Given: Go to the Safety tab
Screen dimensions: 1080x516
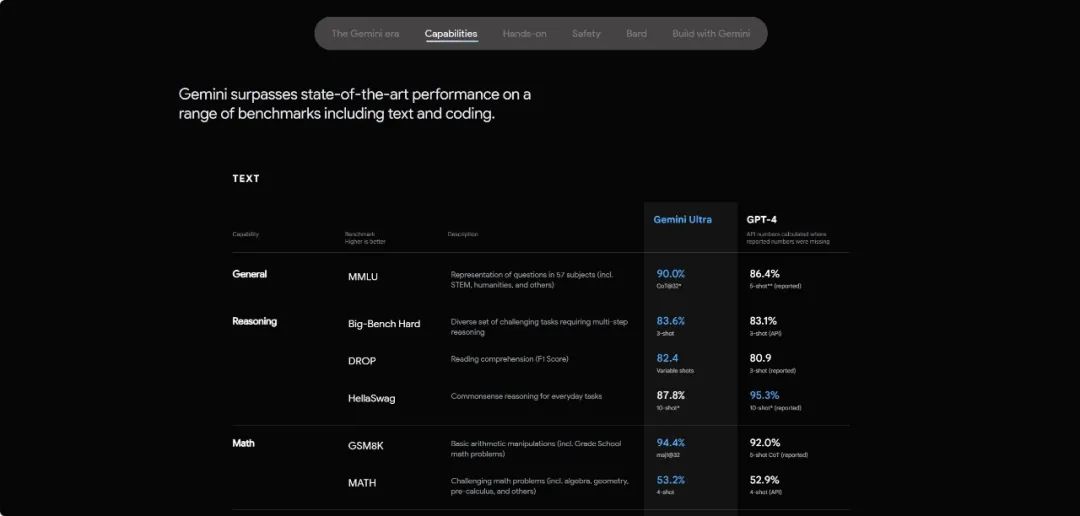Looking at the screenshot, I should (586, 33).
